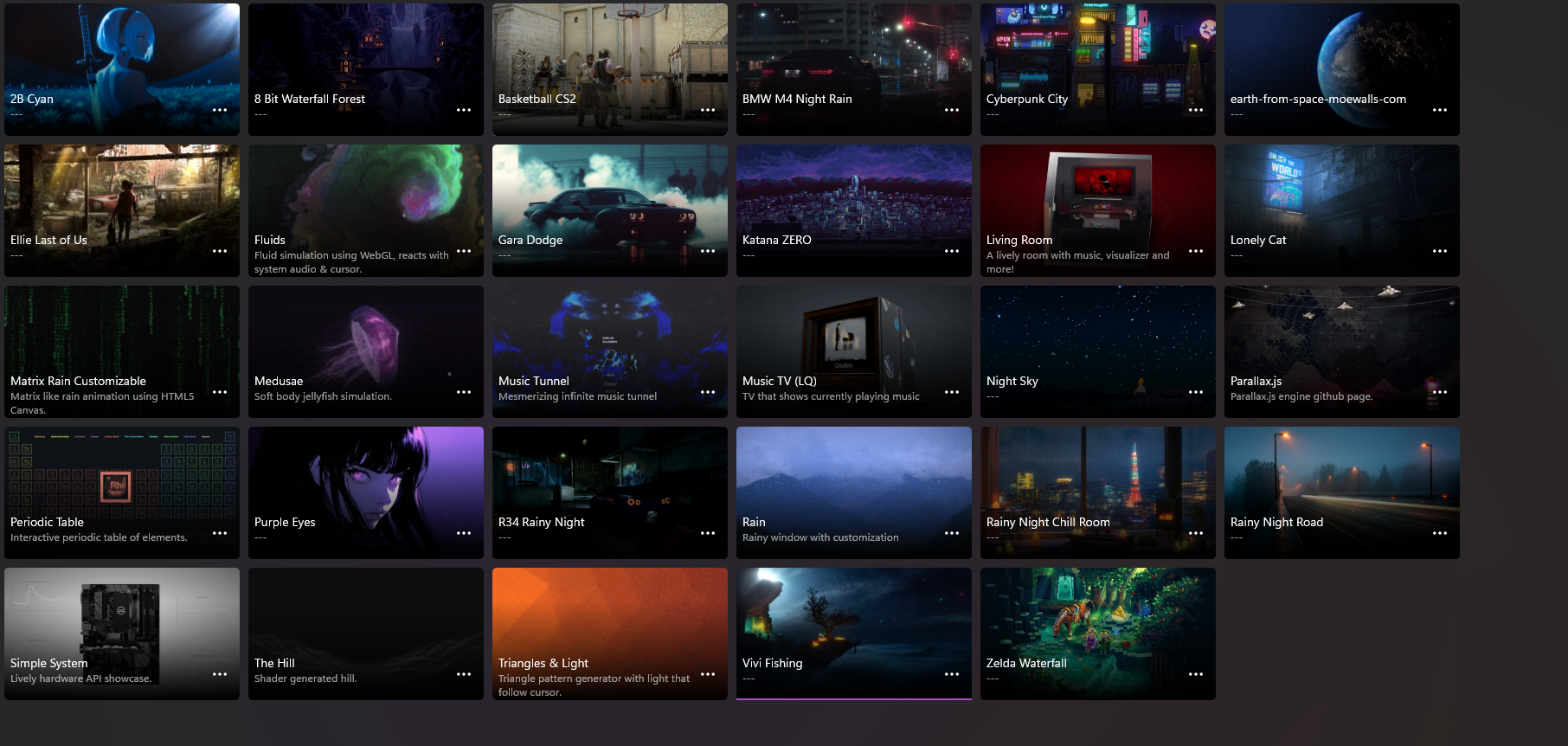1568x746 pixels.
Task: Open more options for Gara Dodge
Action: click(x=708, y=251)
